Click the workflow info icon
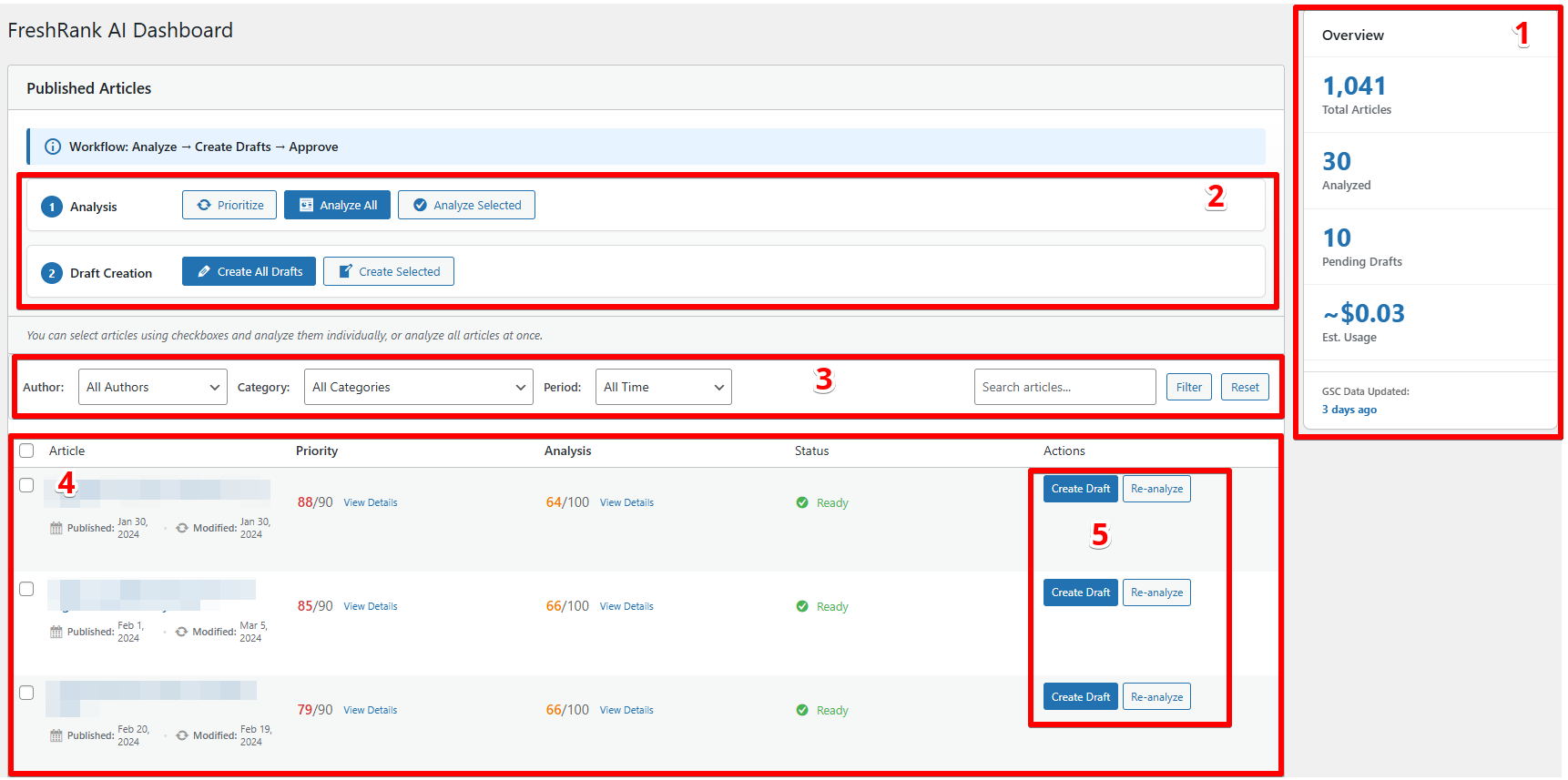 (53, 147)
